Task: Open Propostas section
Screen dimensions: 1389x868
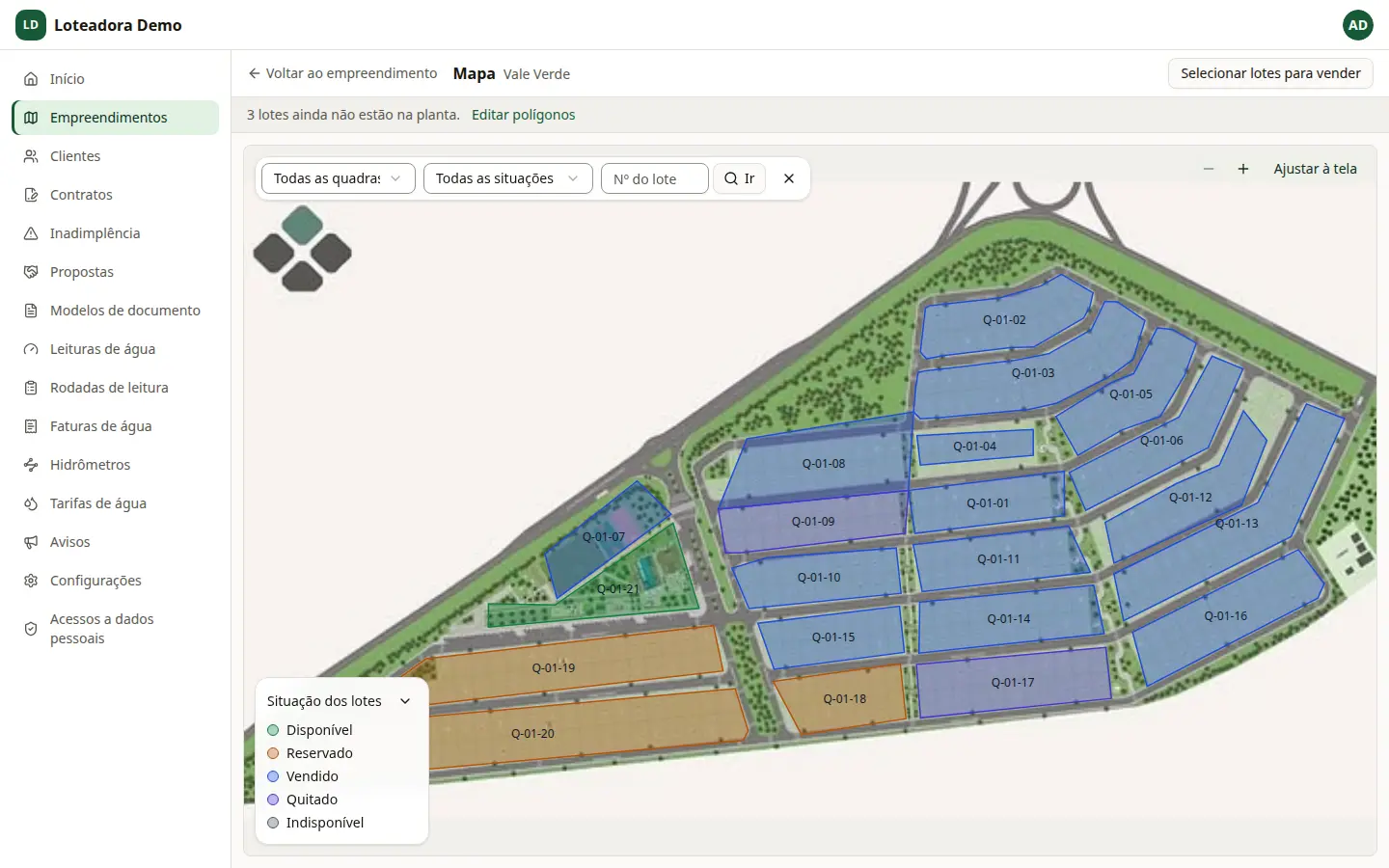Action: [x=116, y=272]
